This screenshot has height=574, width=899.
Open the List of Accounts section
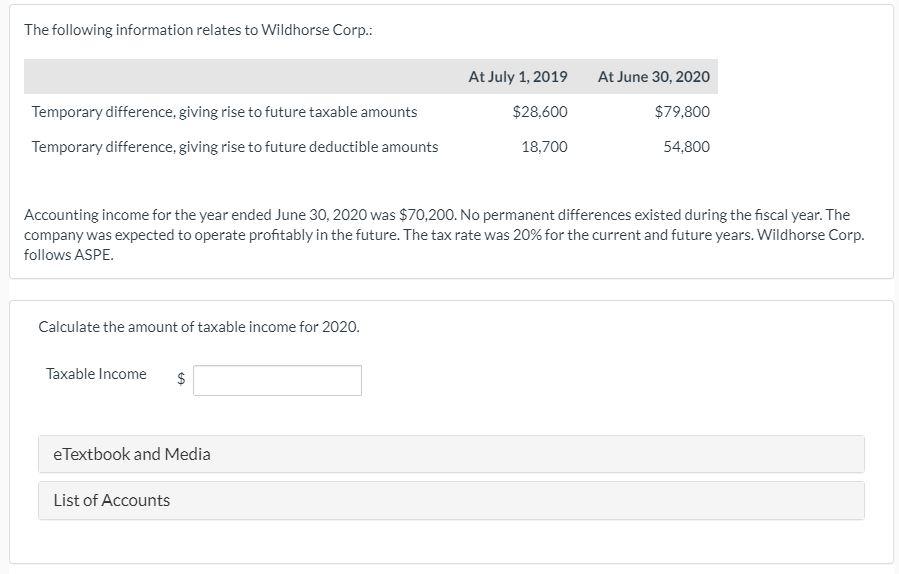point(451,501)
